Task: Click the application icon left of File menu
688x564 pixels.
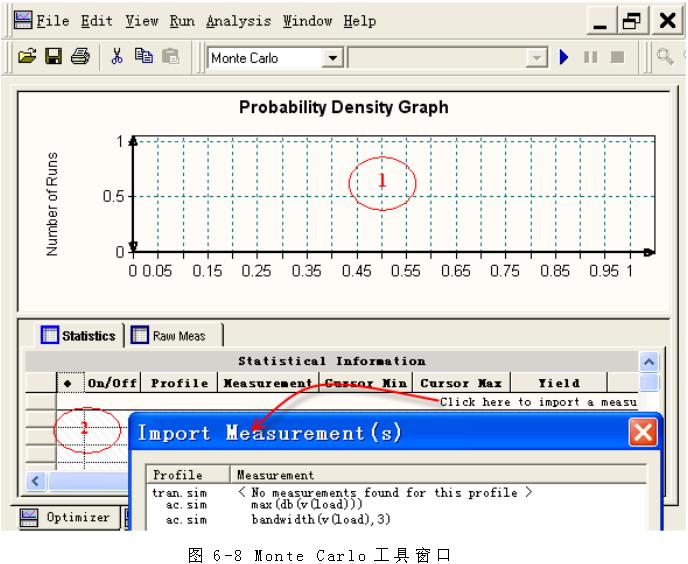Action: point(23,20)
